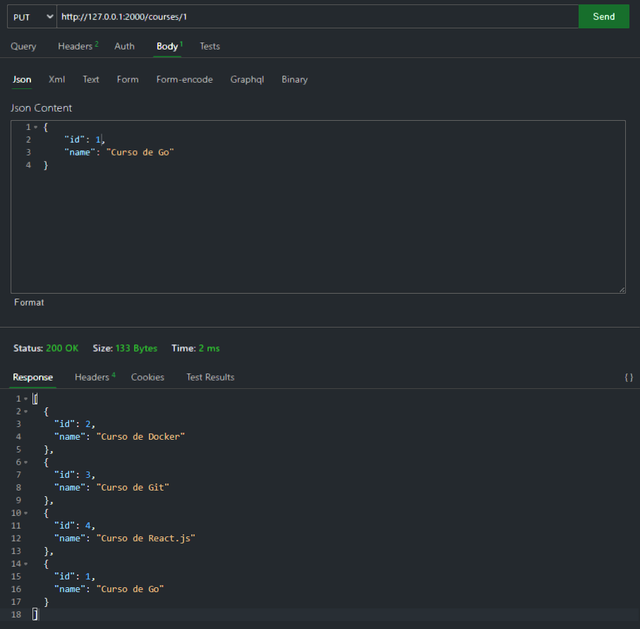
Task: Collapse response object fold arrow on line 6
Action: pyautogui.click(x=26, y=462)
